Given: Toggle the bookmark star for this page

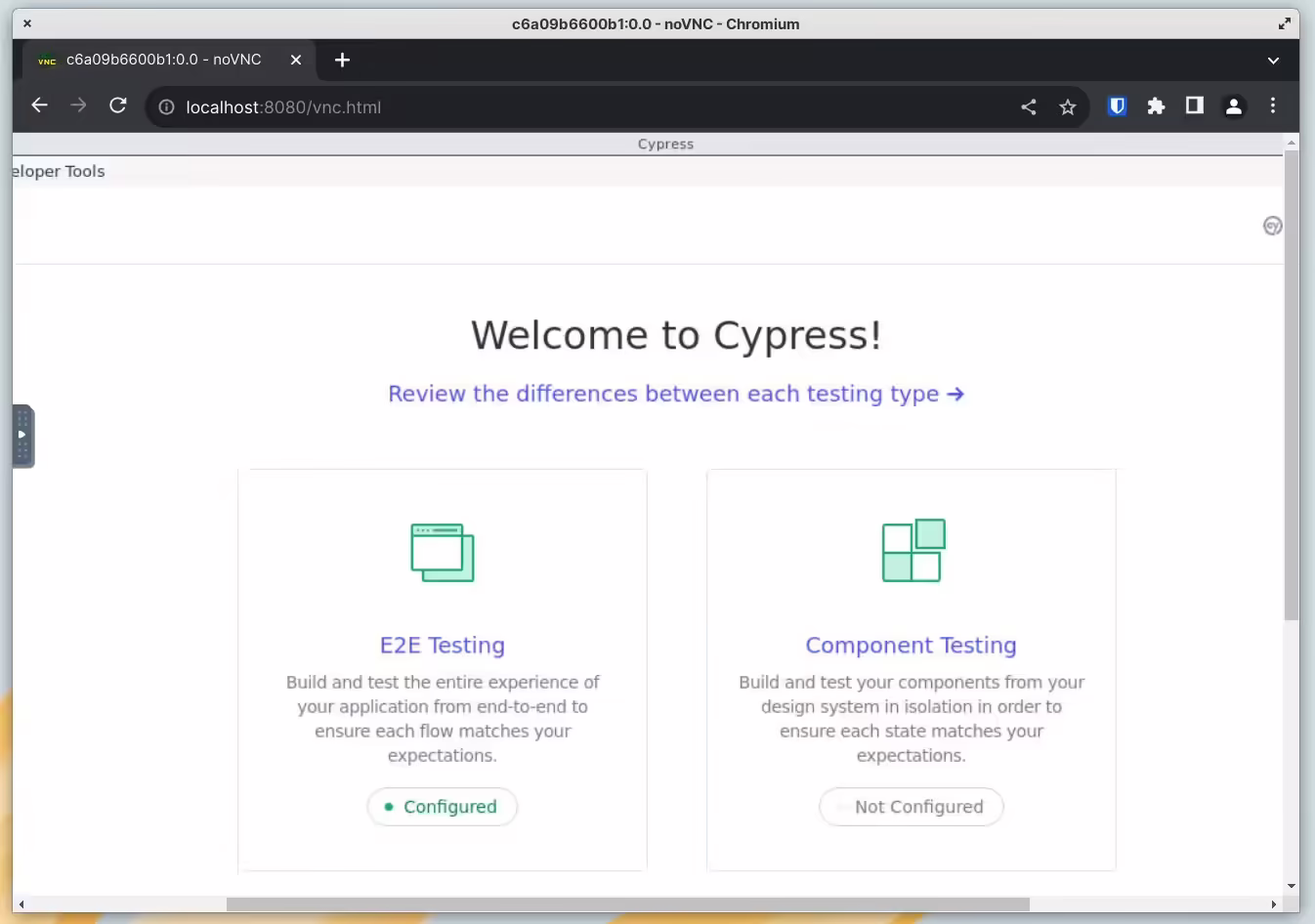Looking at the screenshot, I should coord(1068,107).
